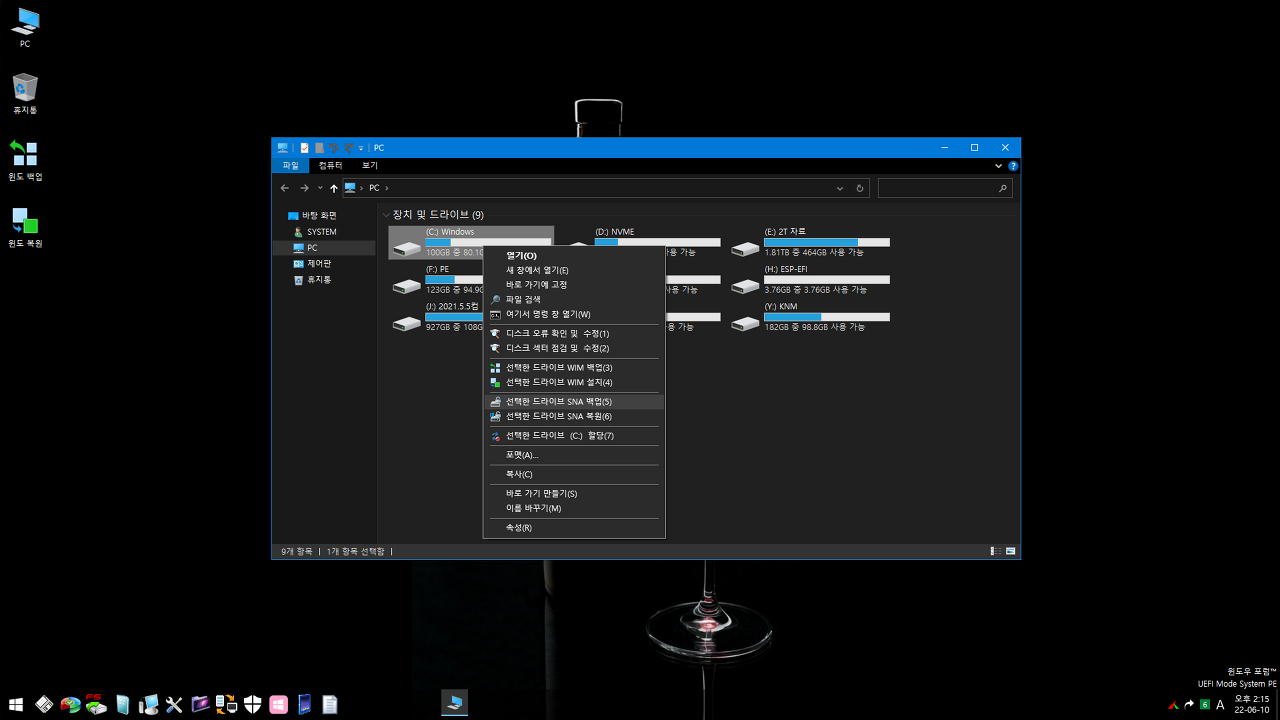Switch to large icons view in status bar

[1011, 551]
